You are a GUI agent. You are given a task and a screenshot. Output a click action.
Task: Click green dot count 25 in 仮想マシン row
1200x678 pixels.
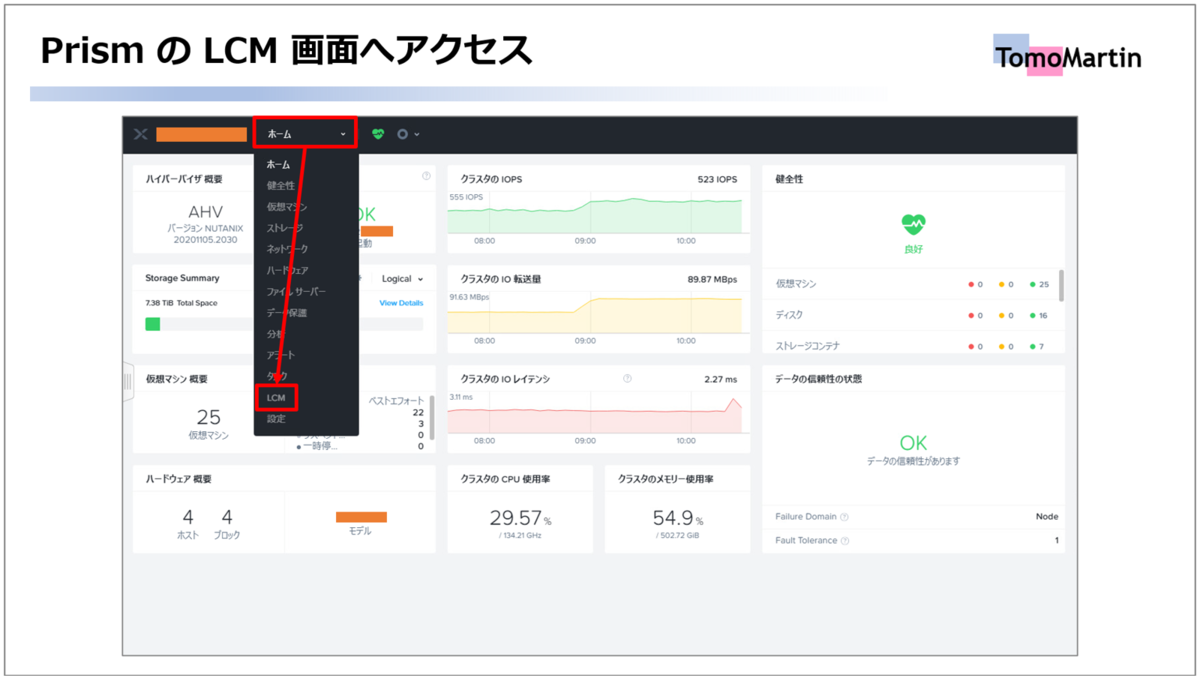point(1039,284)
